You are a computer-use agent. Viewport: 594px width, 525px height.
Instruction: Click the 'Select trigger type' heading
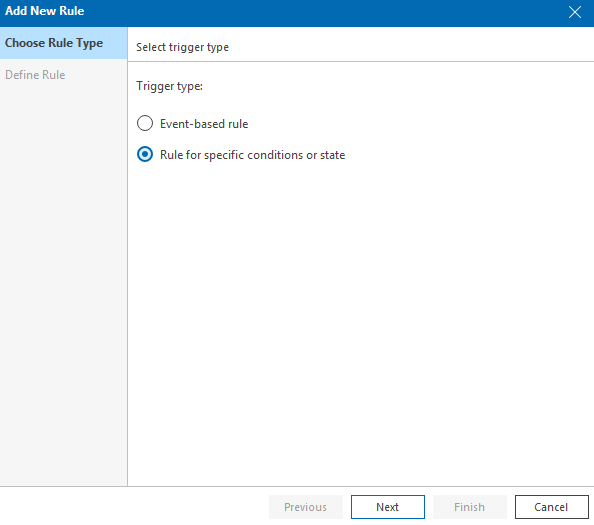click(x=182, y=47)
